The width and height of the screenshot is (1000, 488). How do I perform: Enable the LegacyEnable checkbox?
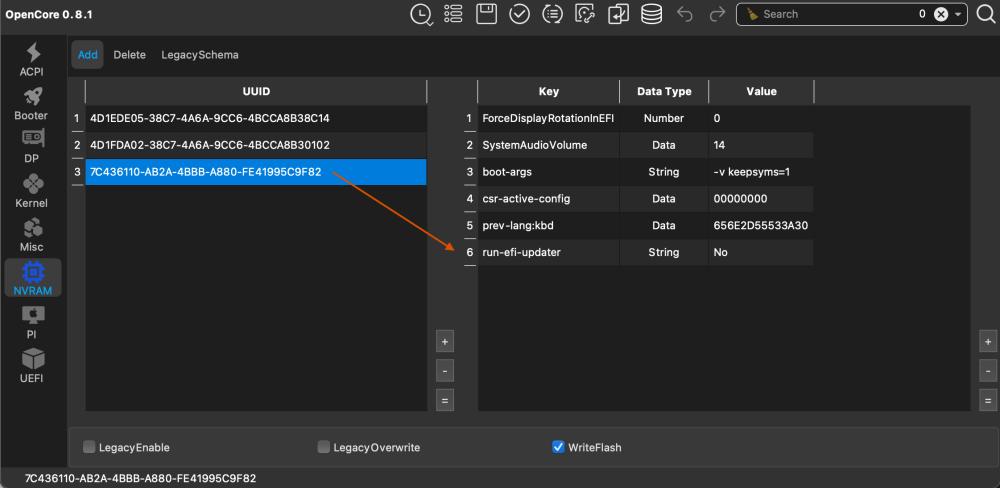coord(89,447)
